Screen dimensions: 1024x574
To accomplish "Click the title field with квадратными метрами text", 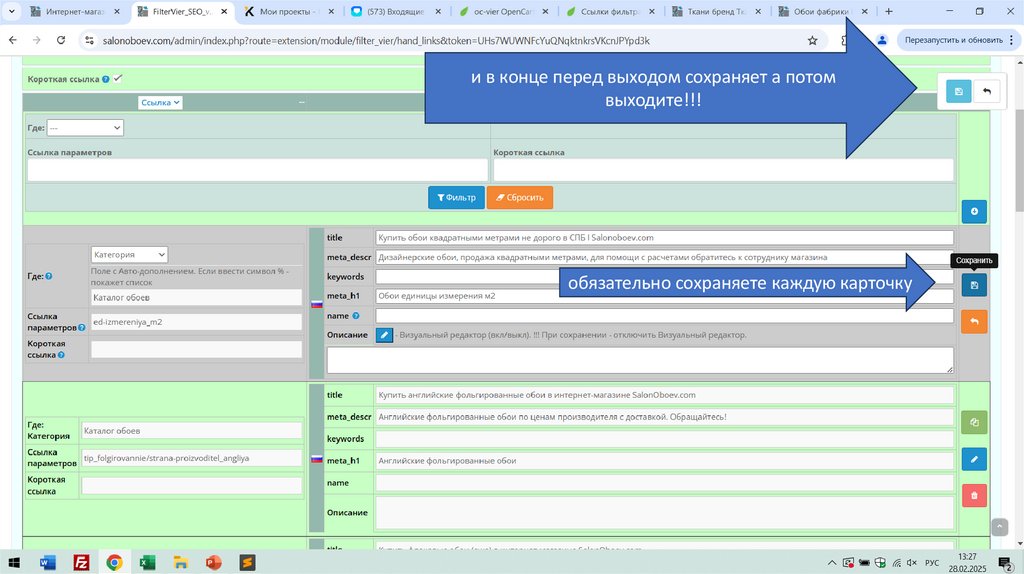I will (x=664, y=238).
